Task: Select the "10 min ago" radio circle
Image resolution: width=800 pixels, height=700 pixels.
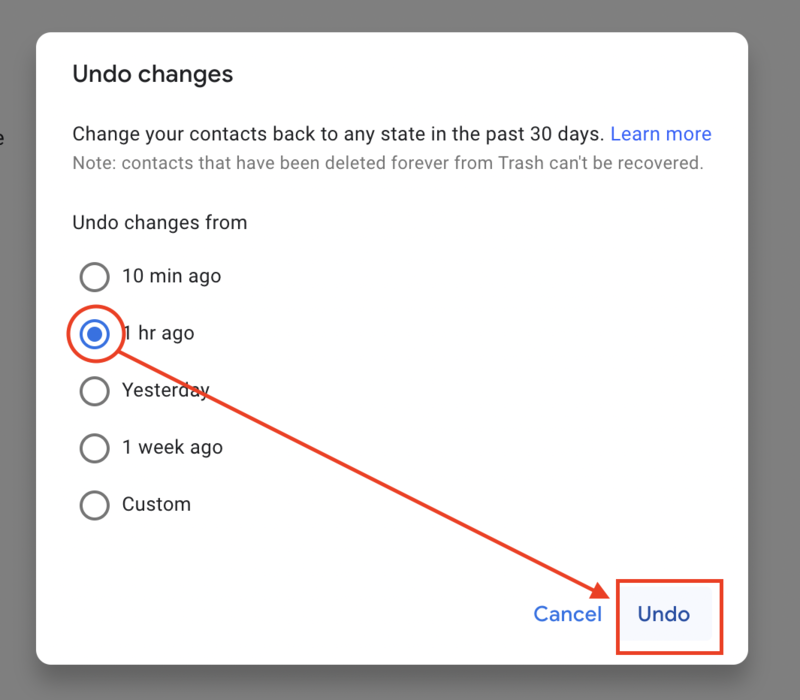Action: 94,276
